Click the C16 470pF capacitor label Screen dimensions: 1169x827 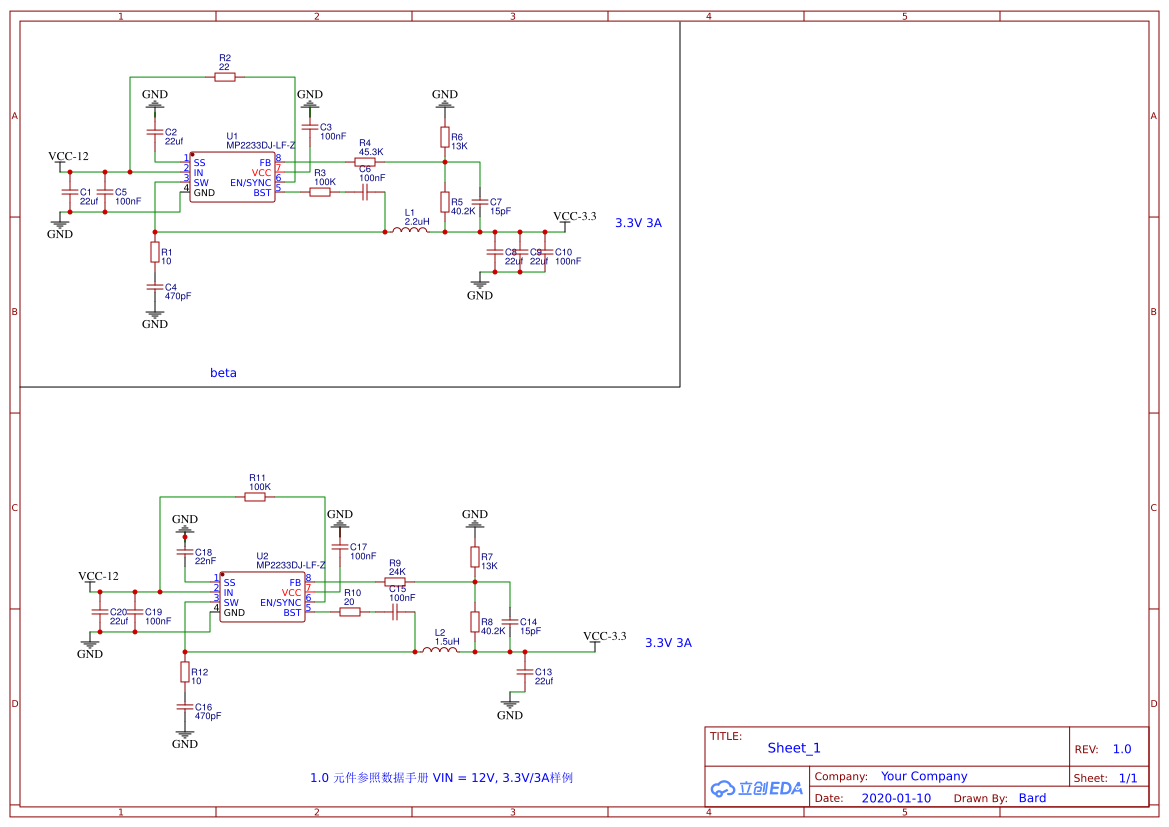(x=208, y=711)
